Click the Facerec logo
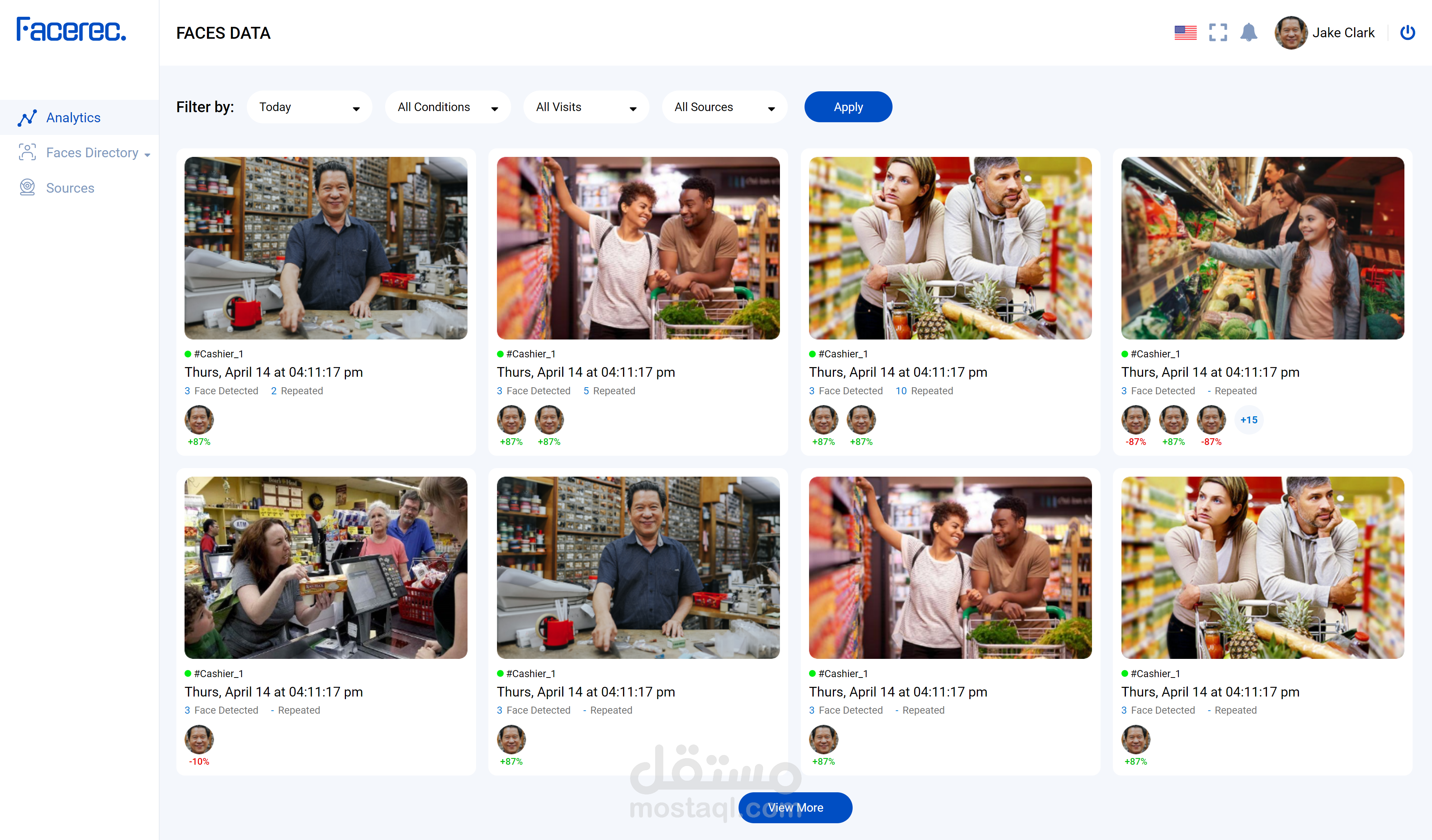The image size is (1432, 840). (72, 29)
